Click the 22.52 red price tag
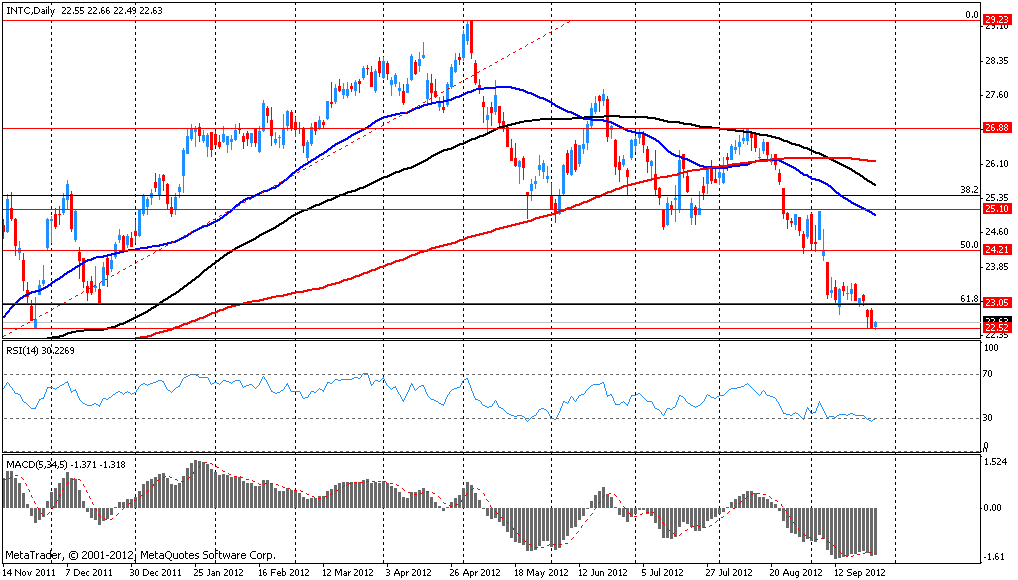 [995, 328]
